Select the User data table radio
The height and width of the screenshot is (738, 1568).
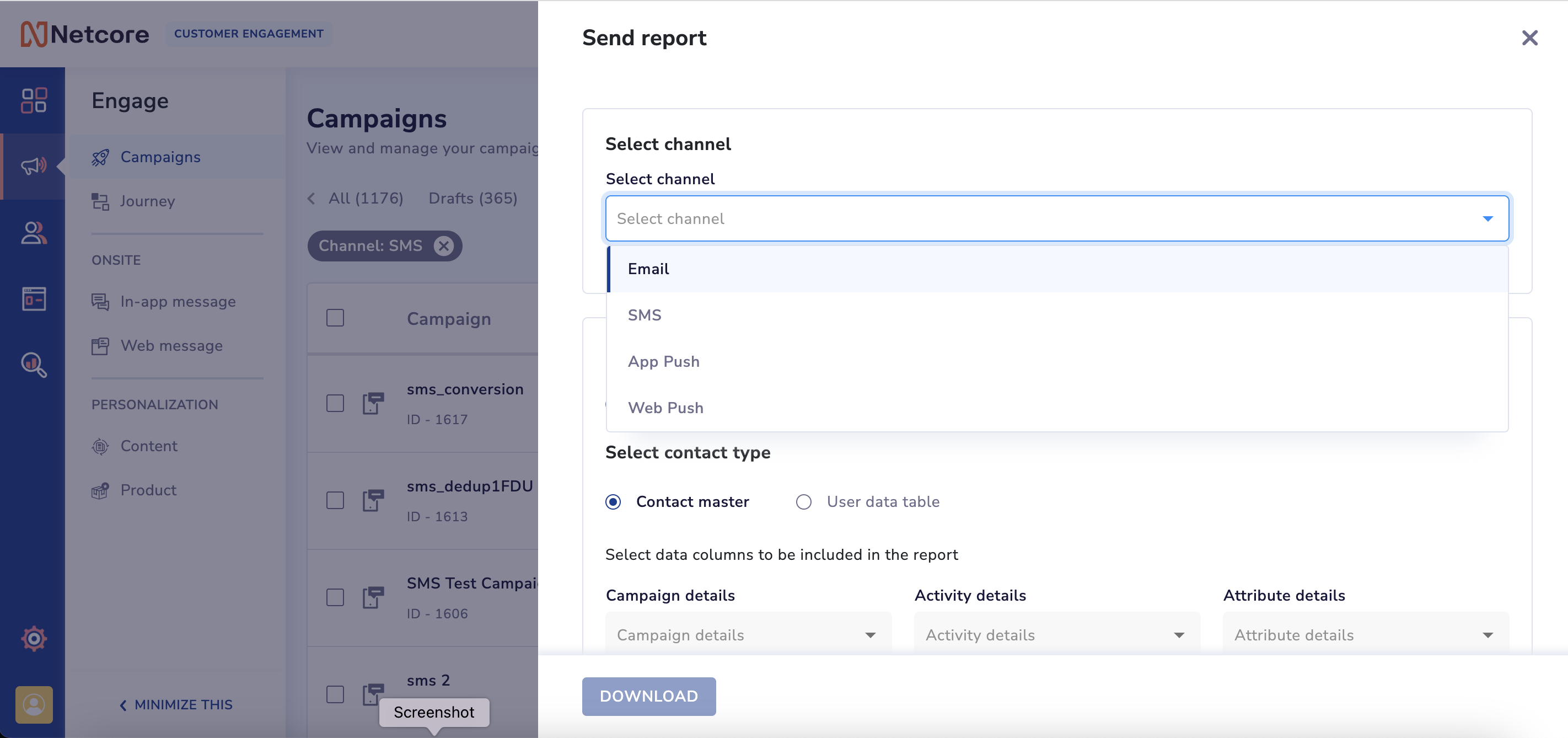[803, 502]
